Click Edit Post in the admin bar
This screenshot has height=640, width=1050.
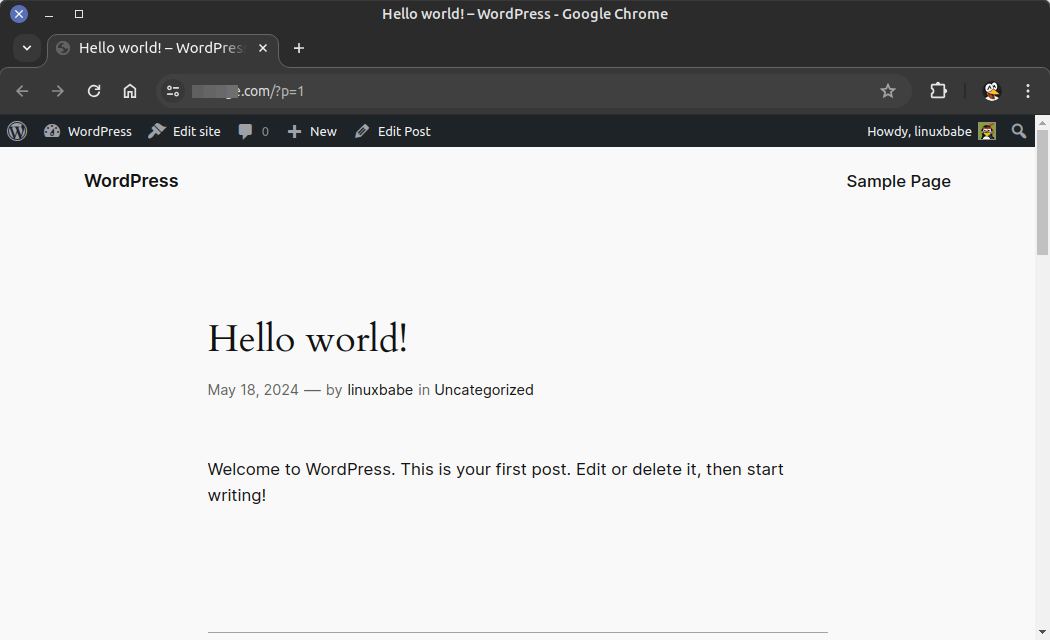[x=393, y=131]
